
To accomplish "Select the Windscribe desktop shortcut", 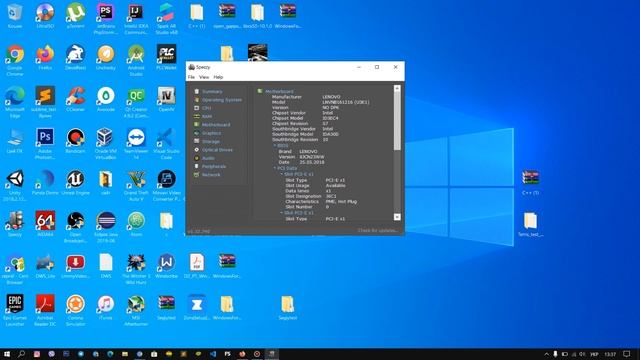I will point(167,266).
